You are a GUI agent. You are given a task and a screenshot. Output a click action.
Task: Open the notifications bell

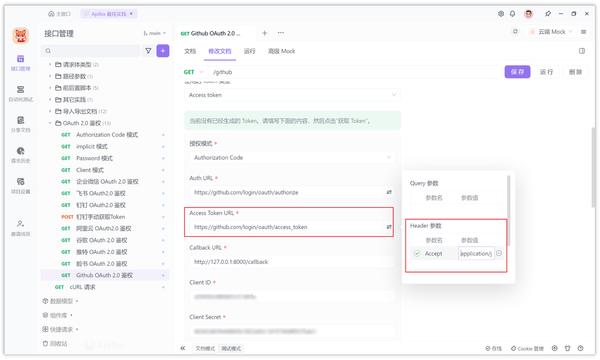coord(512,14)
